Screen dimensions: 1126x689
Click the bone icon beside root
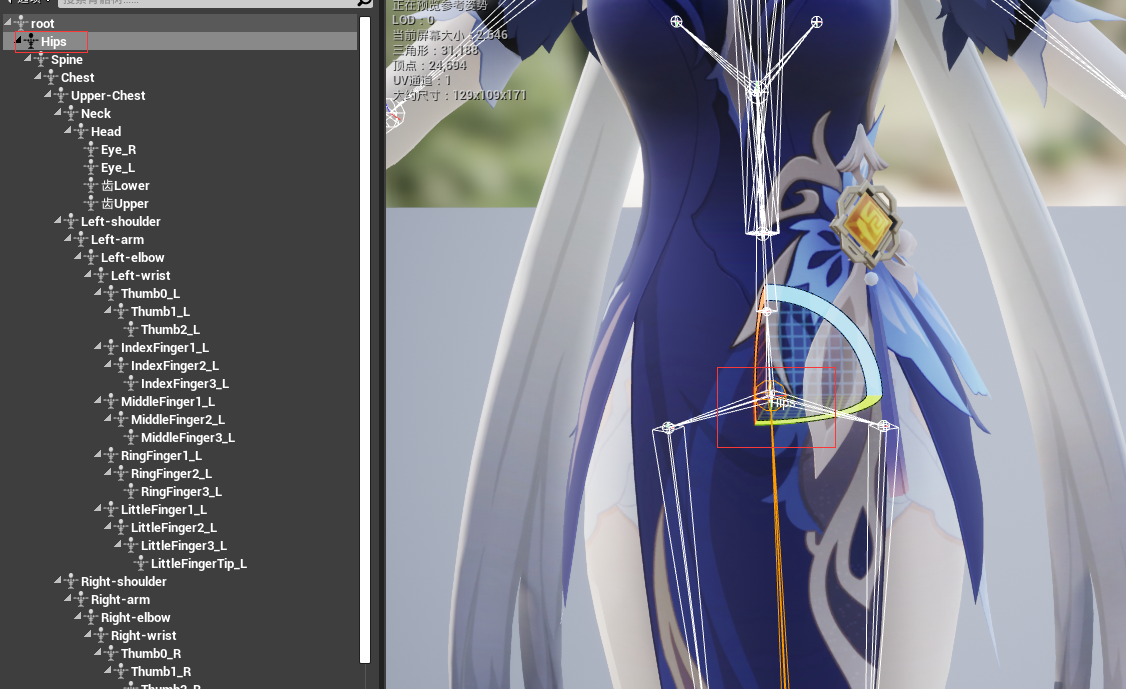tap(21, 24)
